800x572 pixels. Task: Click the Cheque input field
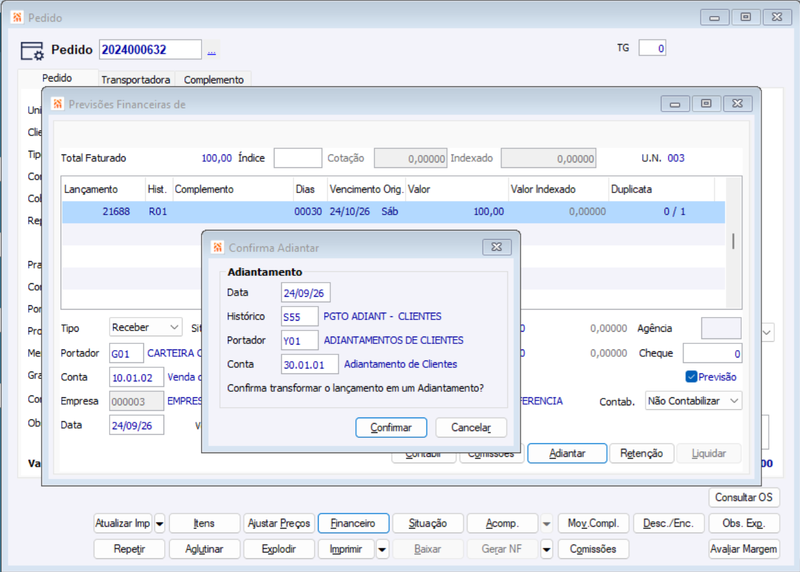[x=712, y=353]
